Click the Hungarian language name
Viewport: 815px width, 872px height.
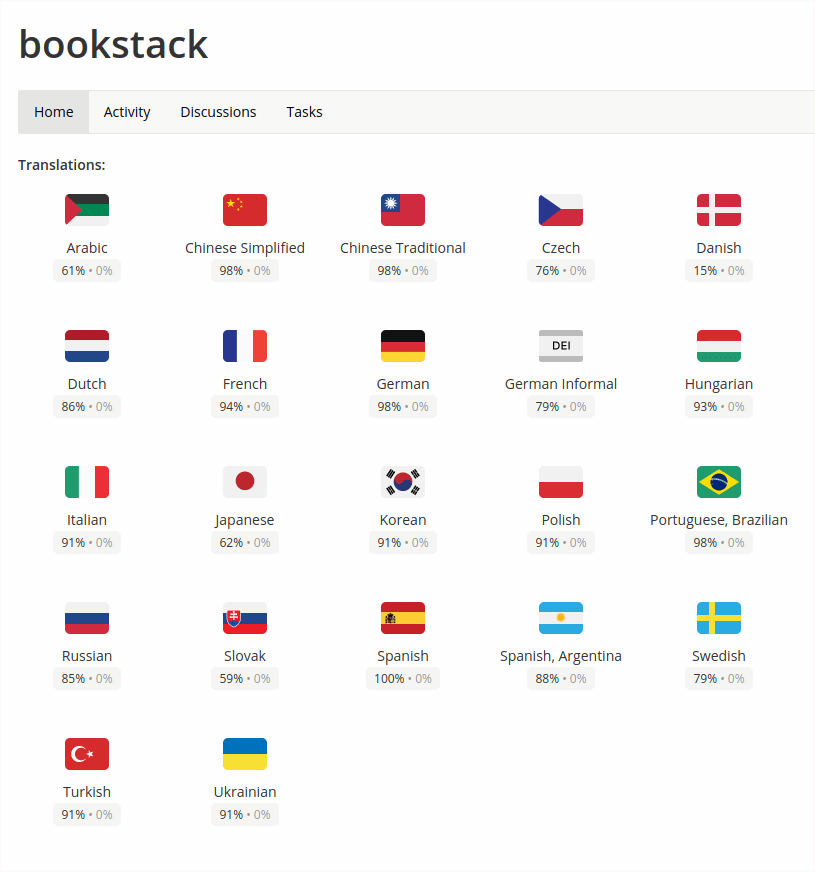(x=718, y=384)
